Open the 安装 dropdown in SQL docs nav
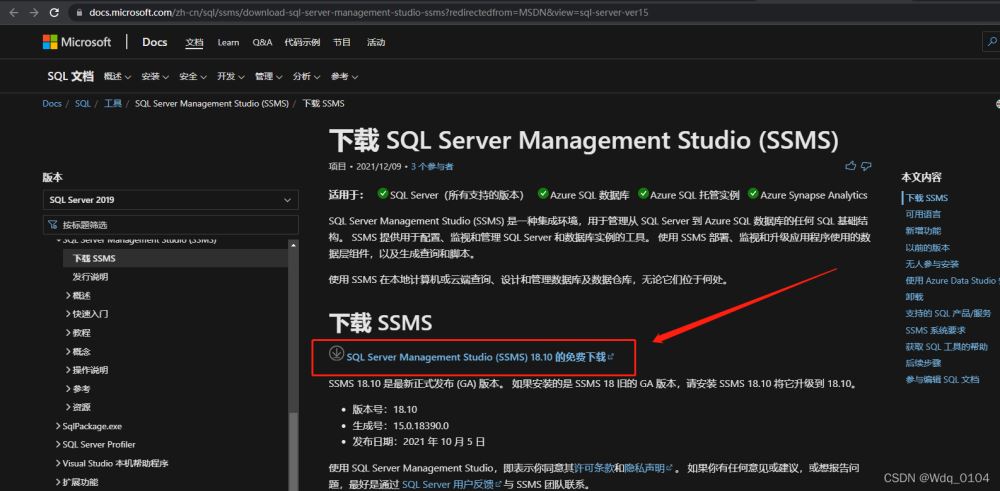 click(151, 76)
